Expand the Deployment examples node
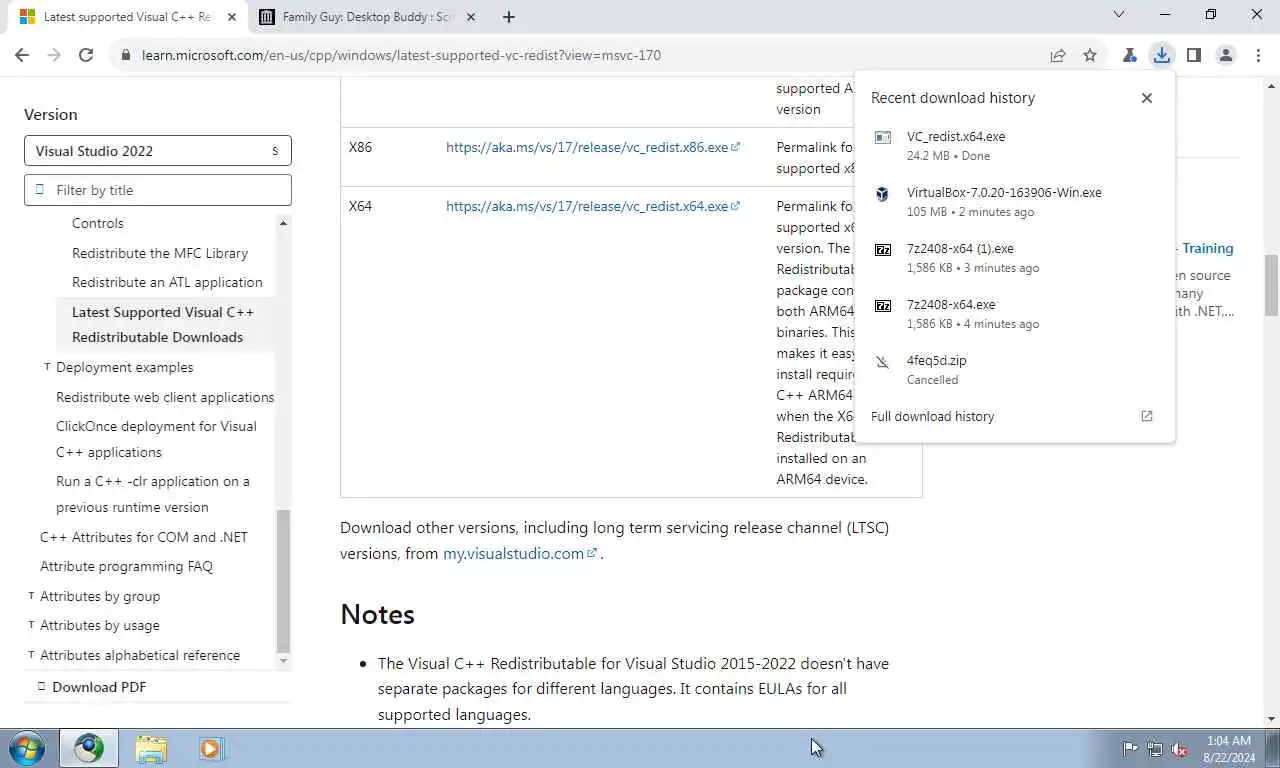 [x=47, y=367]
